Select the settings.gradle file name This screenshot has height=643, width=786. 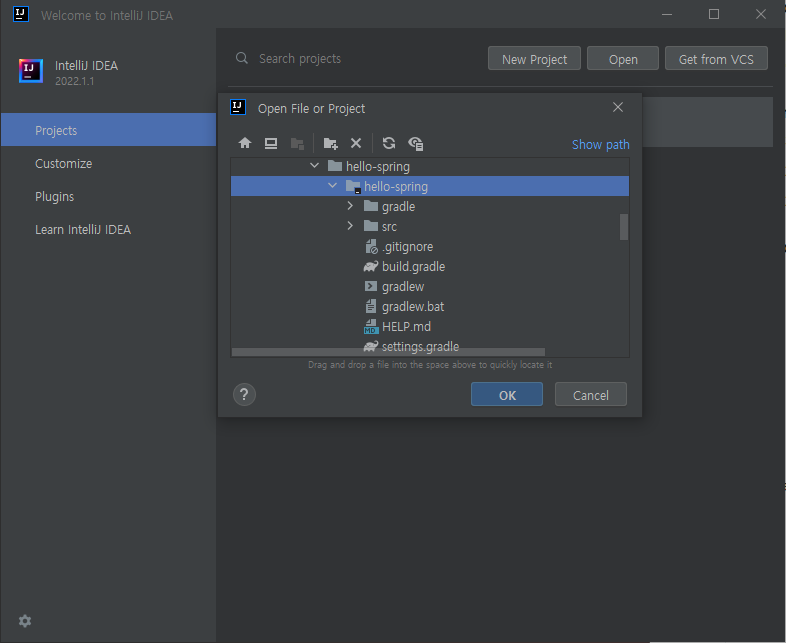click(x=421, y=346)
